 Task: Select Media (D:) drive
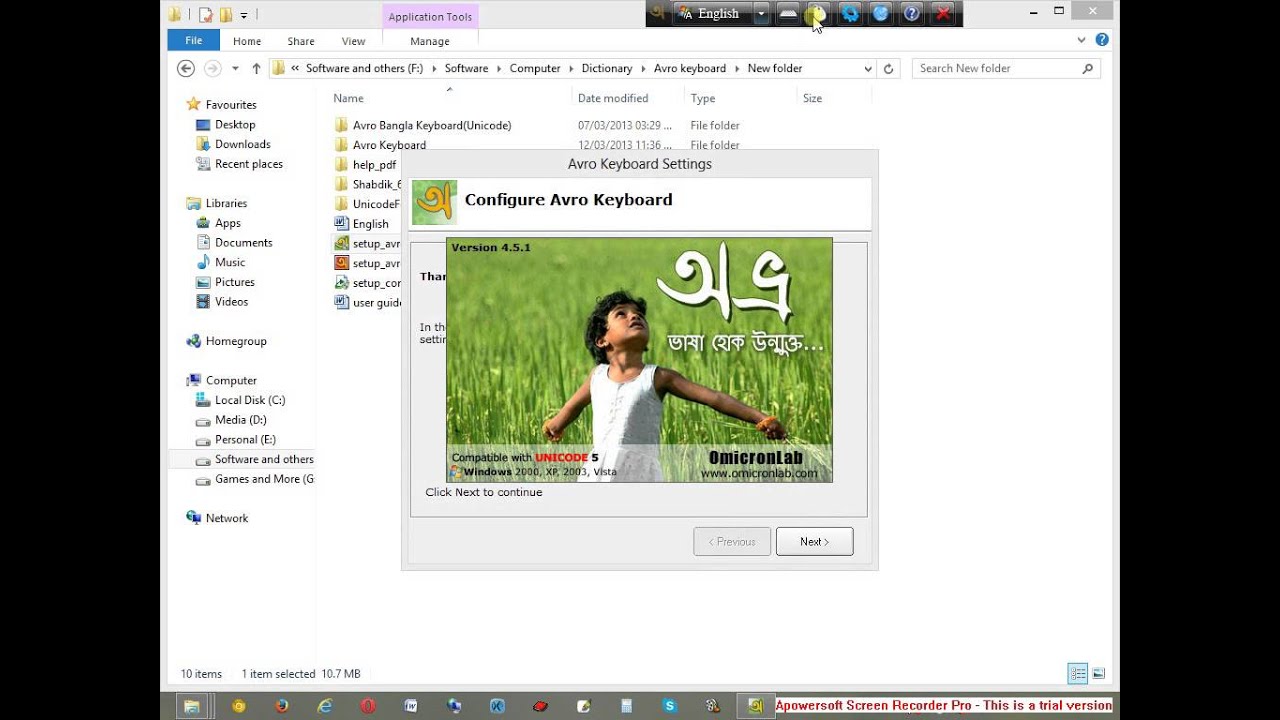(x=240, y=420)
